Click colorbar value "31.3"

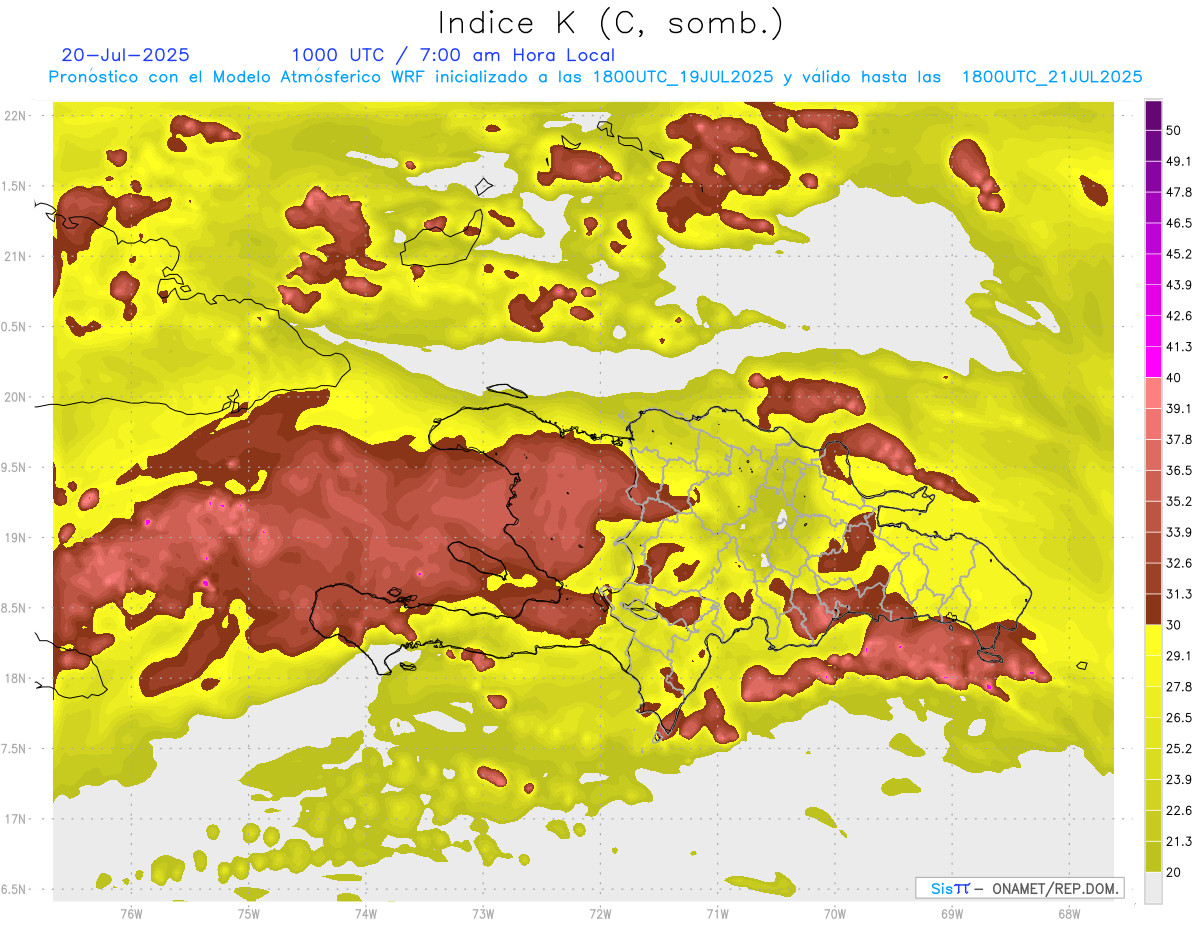pyautogui.click(x=1179, y=594)
